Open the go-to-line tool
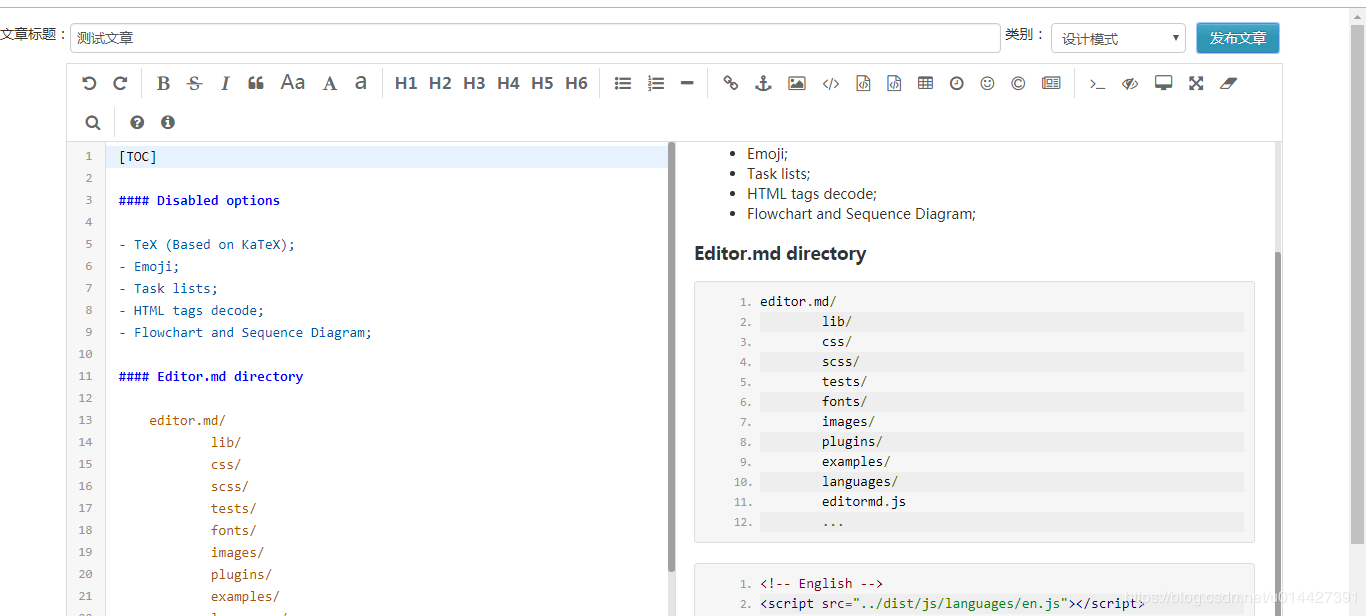The height and width of the screenshot is (616, 1366). tap(1097, 84)
